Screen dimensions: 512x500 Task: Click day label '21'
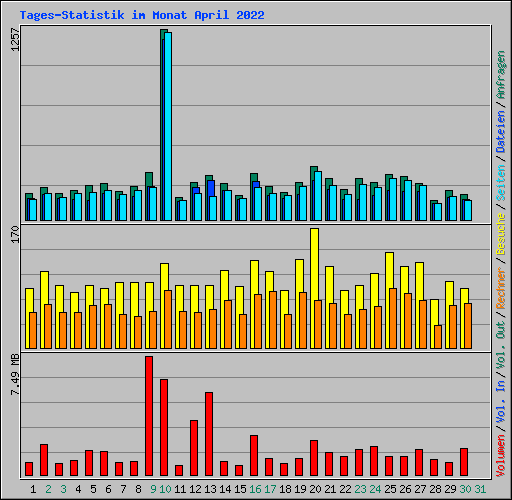(x=330, y=489)
